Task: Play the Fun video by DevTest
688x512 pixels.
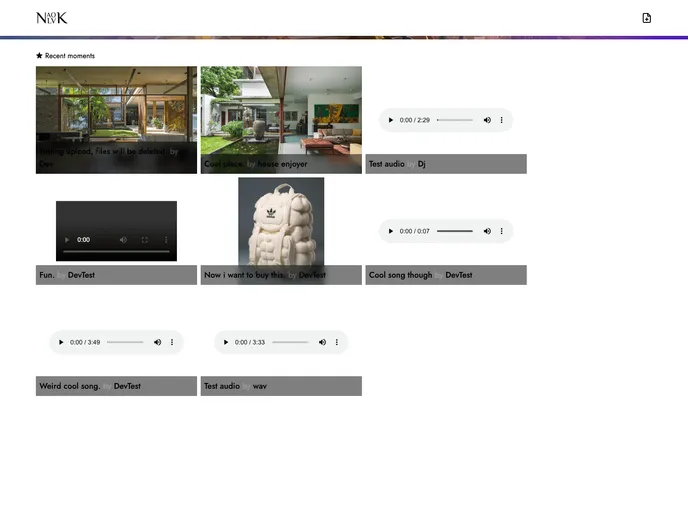Action: [67, 240]
